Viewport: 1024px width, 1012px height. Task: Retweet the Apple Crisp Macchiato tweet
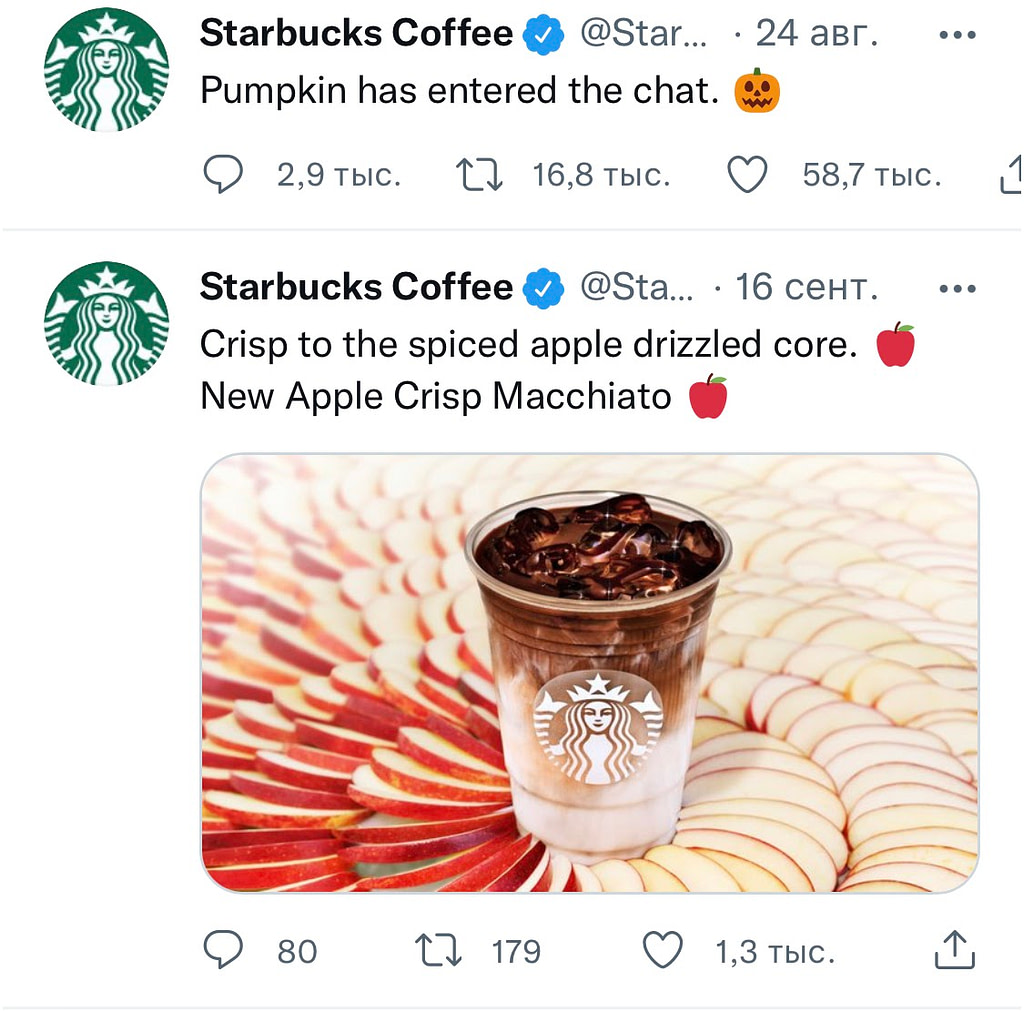tap(439, 950)
